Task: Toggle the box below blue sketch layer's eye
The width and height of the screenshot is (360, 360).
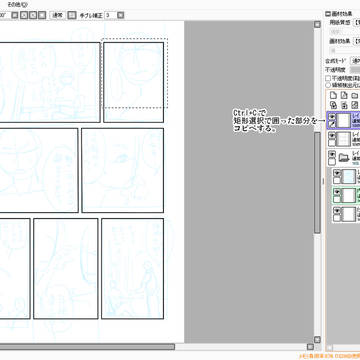Action: click(x=337, y=181)
